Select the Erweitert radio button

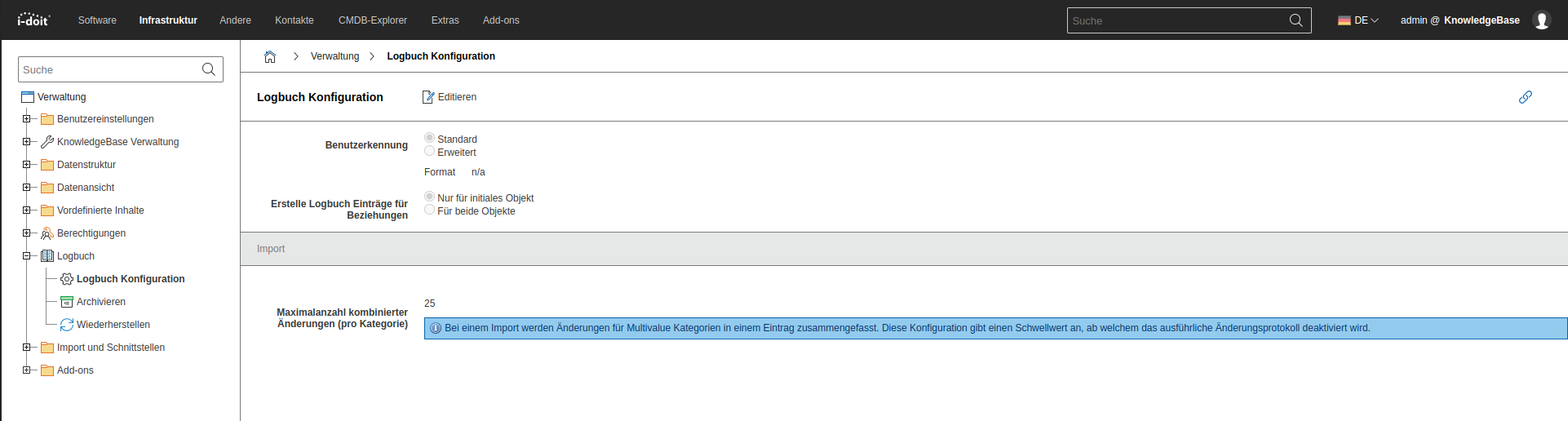[x=429, y=151]
